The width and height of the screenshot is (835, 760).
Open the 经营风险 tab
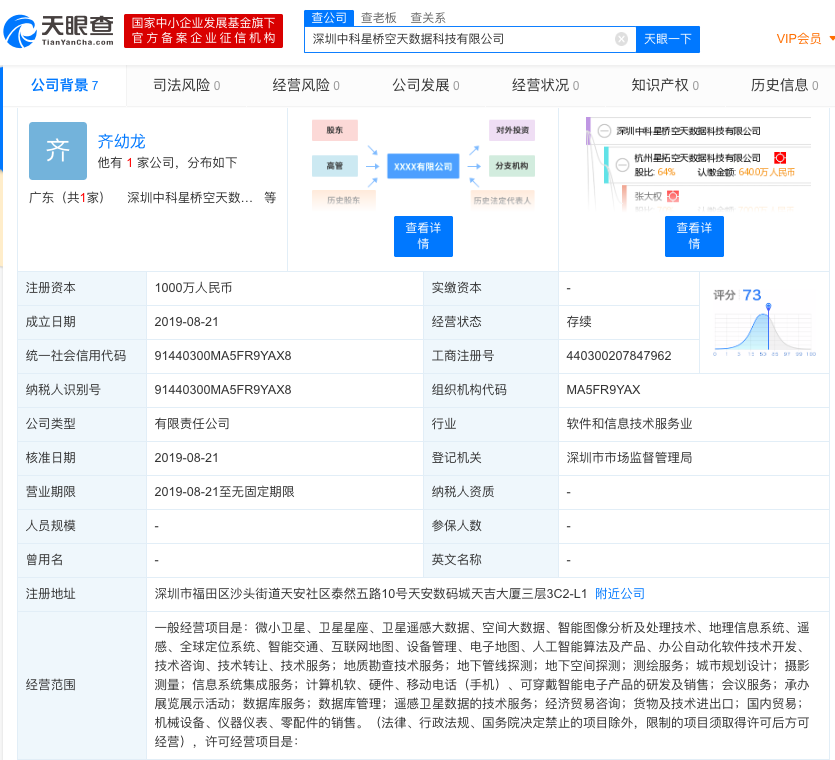pyautogui.click(x=306, y=85)
